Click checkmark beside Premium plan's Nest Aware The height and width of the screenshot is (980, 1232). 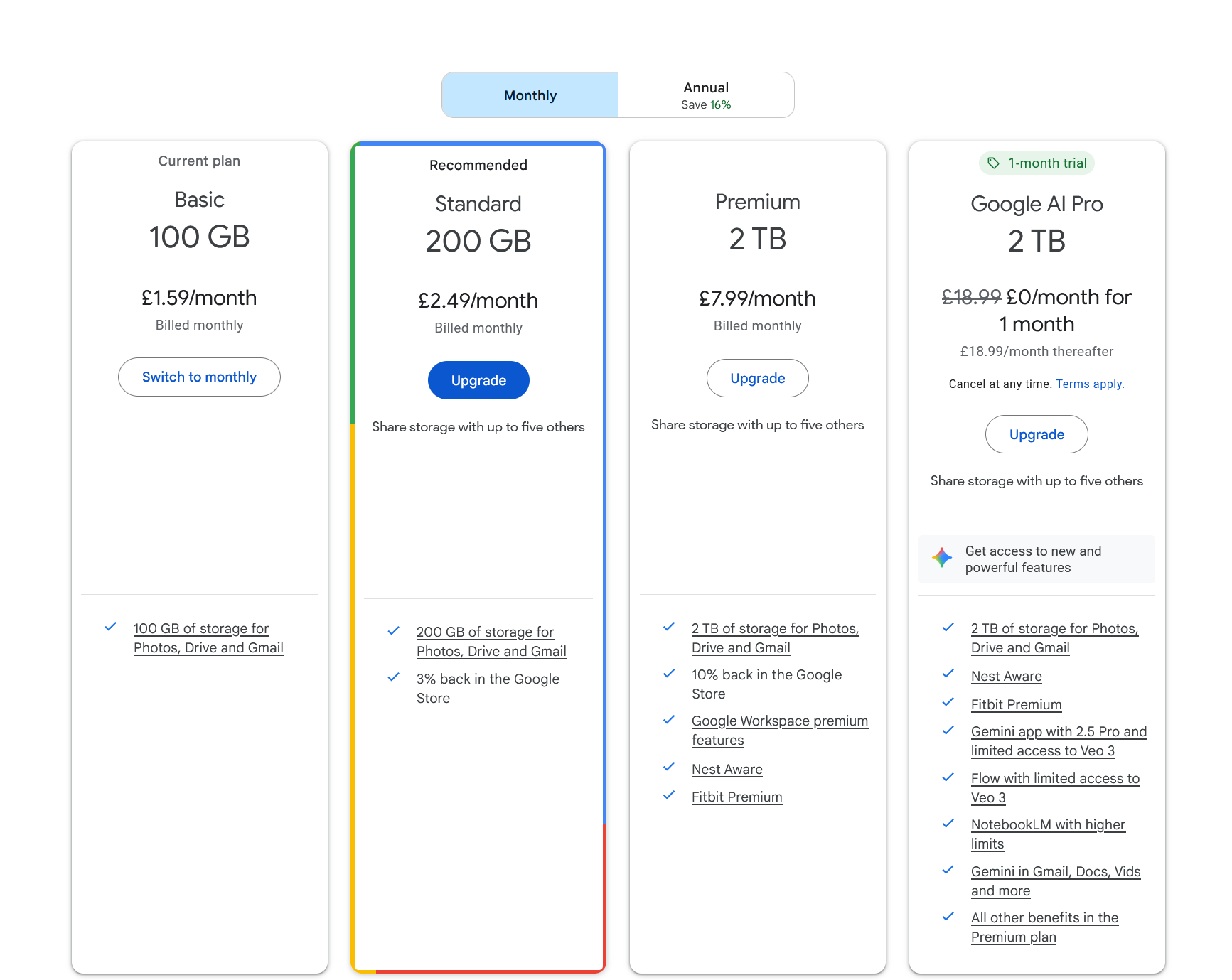pos(669,767)
